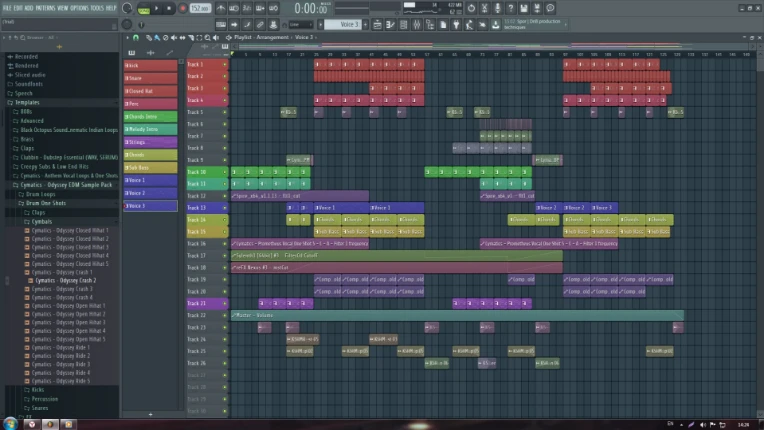Mute Track 16 with its green toggle
This screenshot has height=430, width=764.
(225, 243)
